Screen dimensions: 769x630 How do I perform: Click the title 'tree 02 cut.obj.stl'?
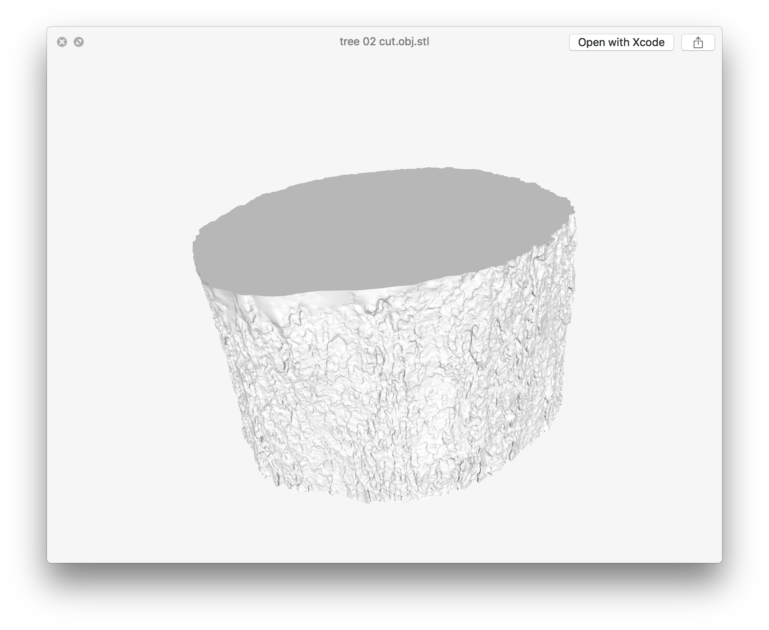point(384,42)
